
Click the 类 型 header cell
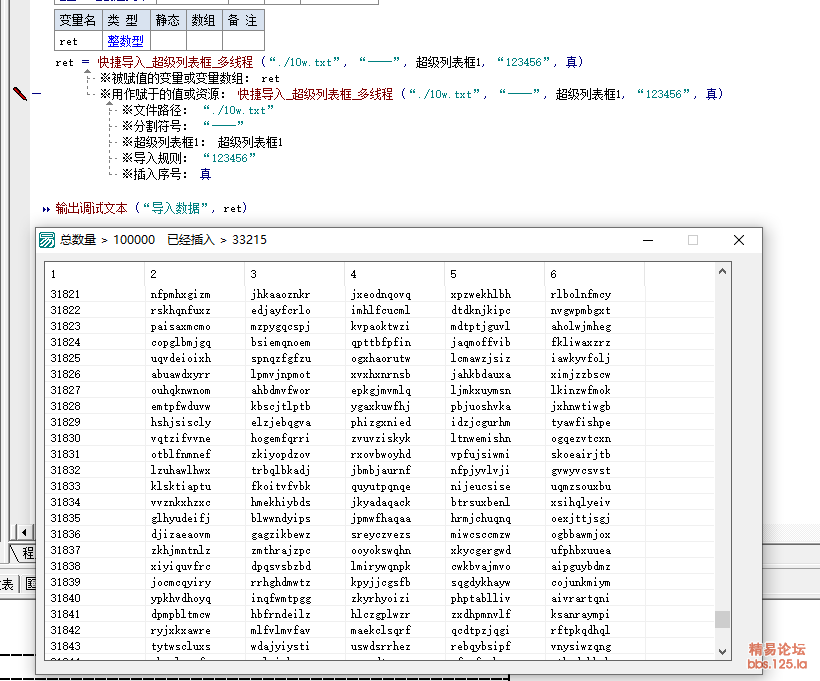pos(126,20)
